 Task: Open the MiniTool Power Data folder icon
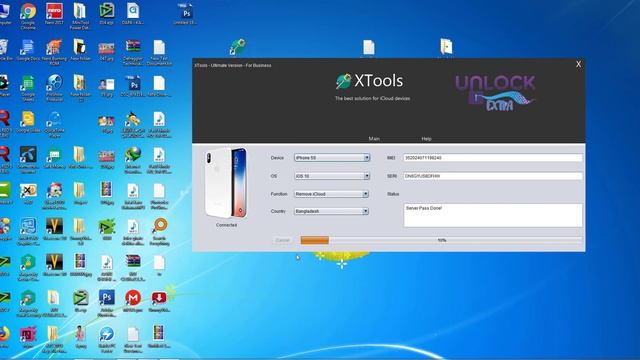click(x=80, y=16)
